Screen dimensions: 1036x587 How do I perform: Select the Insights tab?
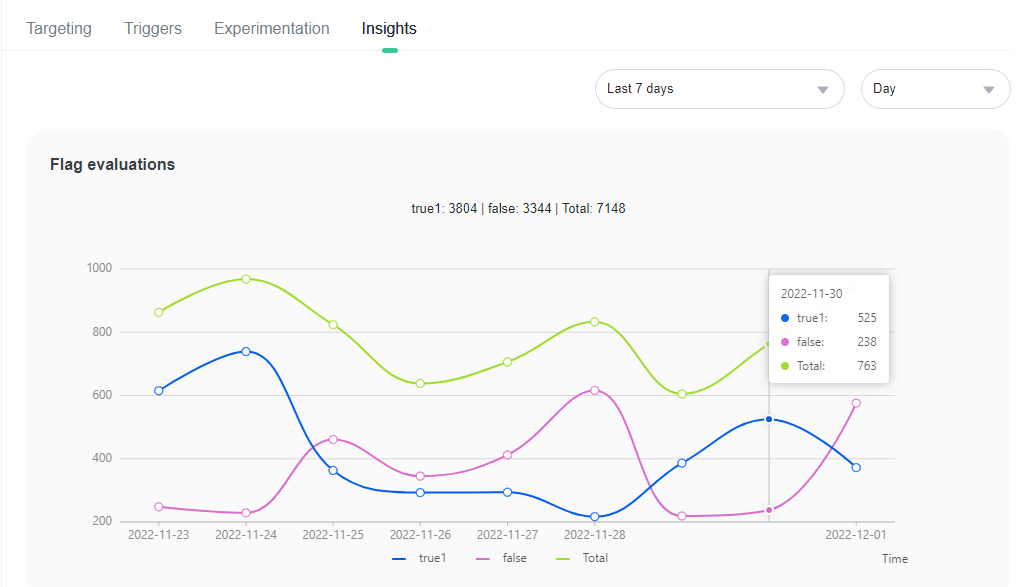[389, 28]
